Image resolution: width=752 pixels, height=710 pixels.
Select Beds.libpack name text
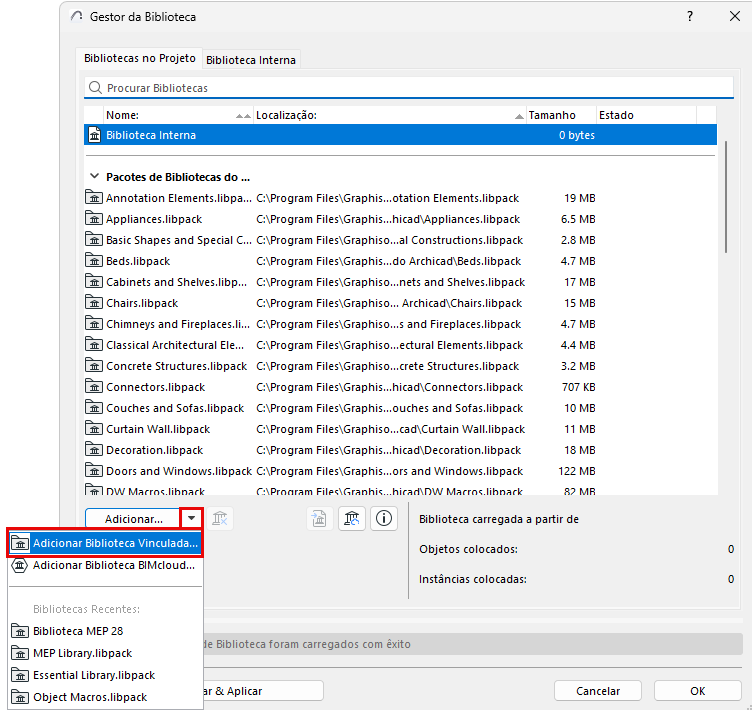(x=138, y=261)
